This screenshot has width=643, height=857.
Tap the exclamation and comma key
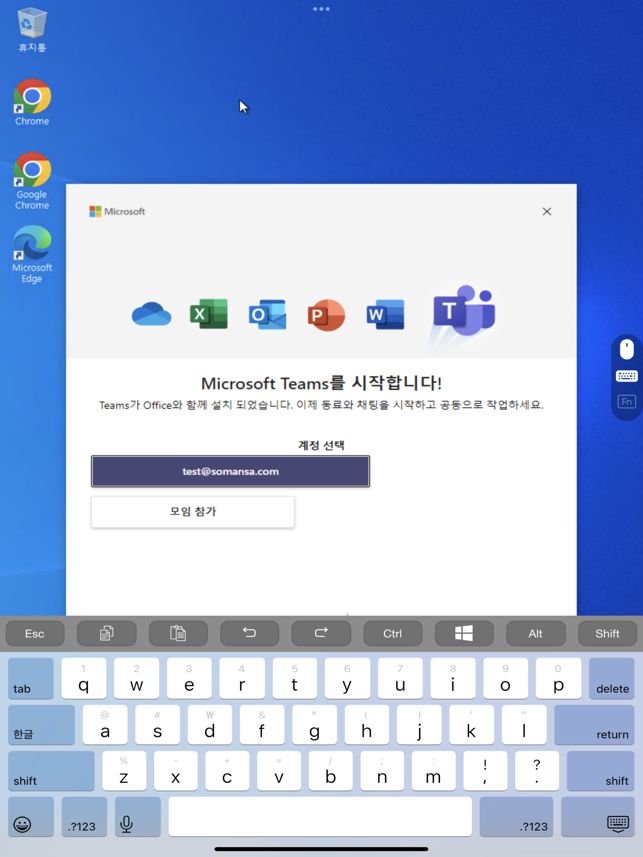[x=486, y=771]
